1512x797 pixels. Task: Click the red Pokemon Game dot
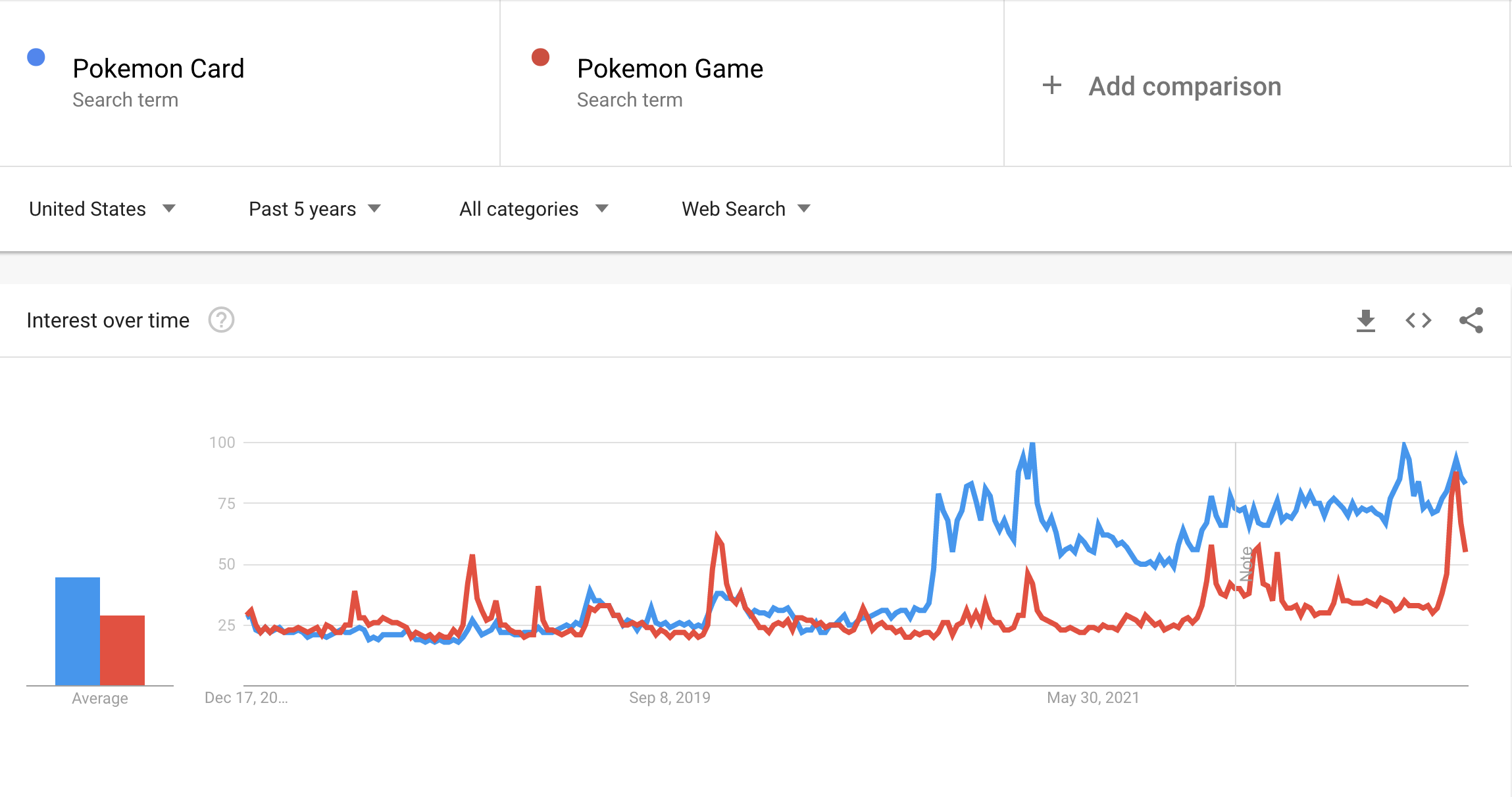pos(541,57)
